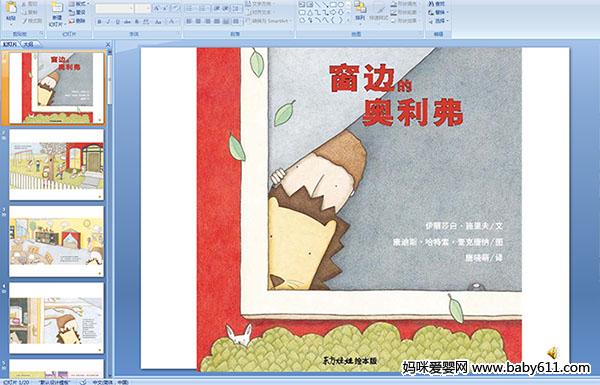Click the Paste clipboard icon
Screen dimensions: 600x385
click(11, 8)
